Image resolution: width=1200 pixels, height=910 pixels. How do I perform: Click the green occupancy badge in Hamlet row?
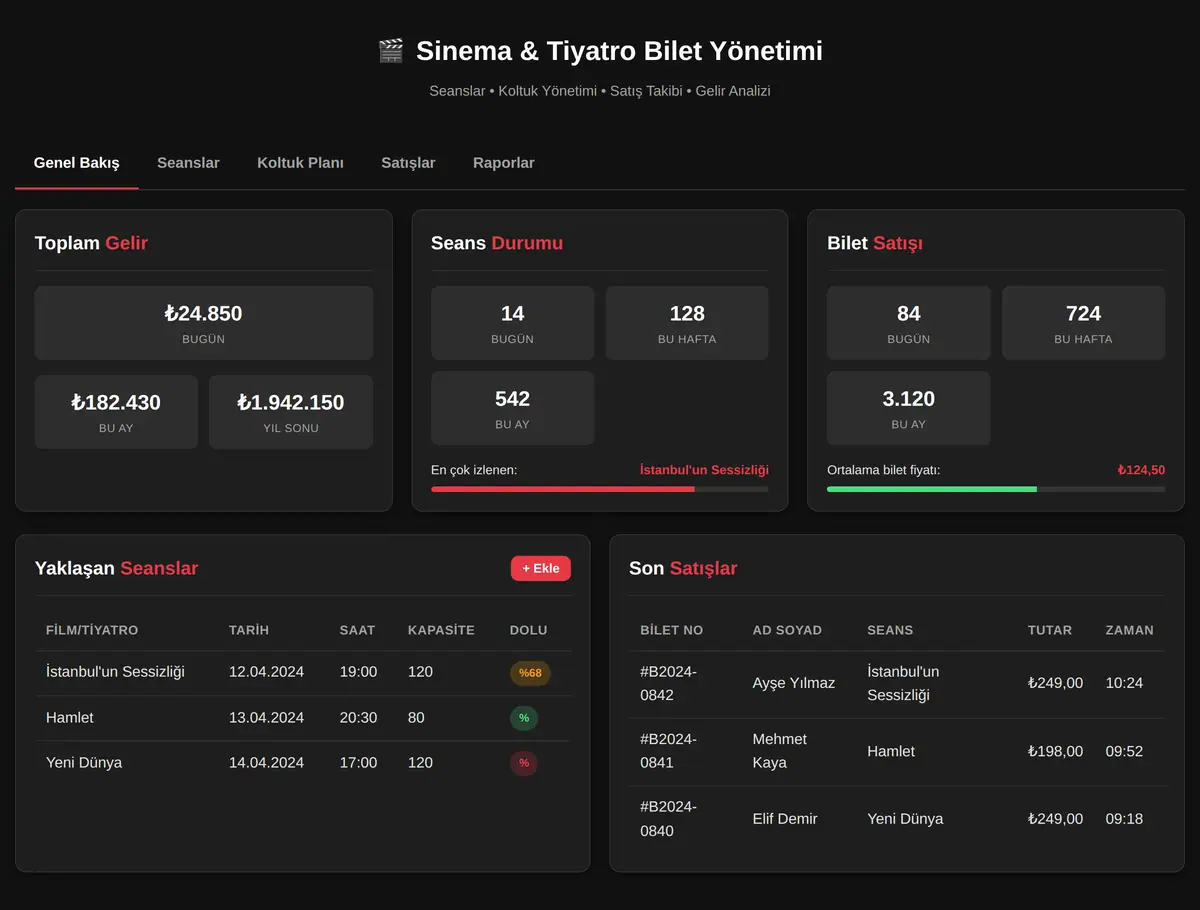(x=524, y=718)
